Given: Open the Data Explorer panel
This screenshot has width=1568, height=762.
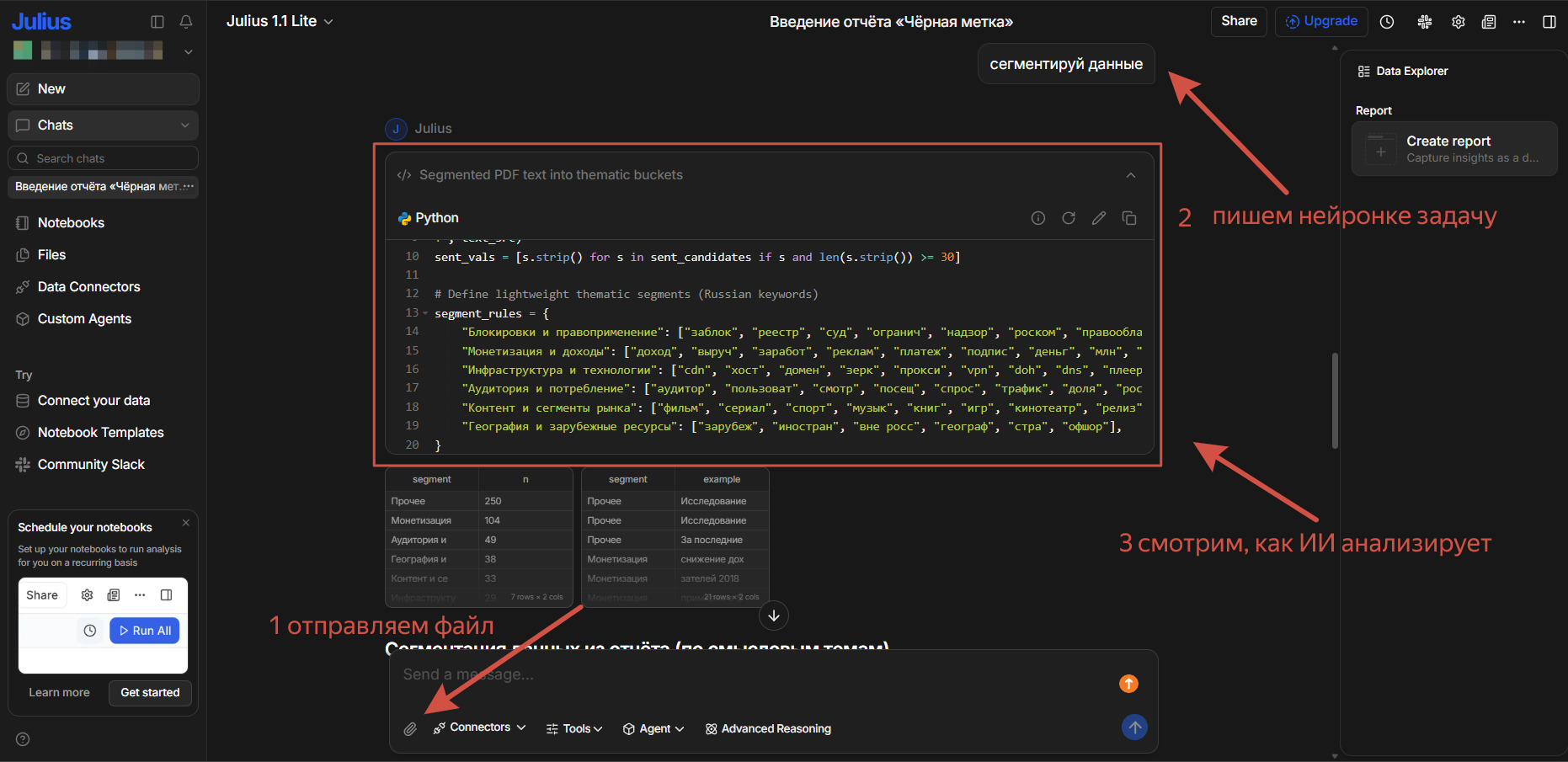Looking at the screenshot, I should tap(1403, 72).
